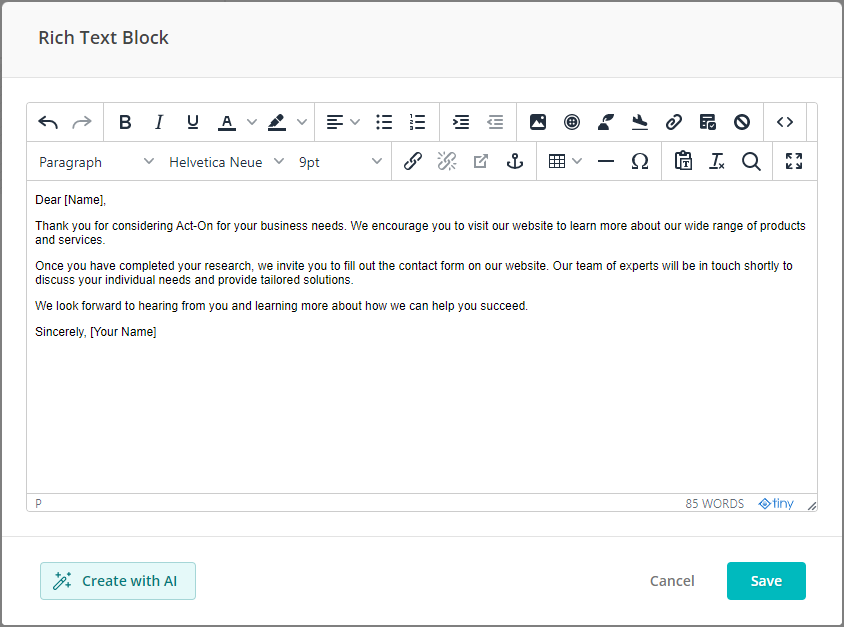Open the Helvetica Neue font dropdown
This screenshot has height=627, width=844.
tap(226, 161)
